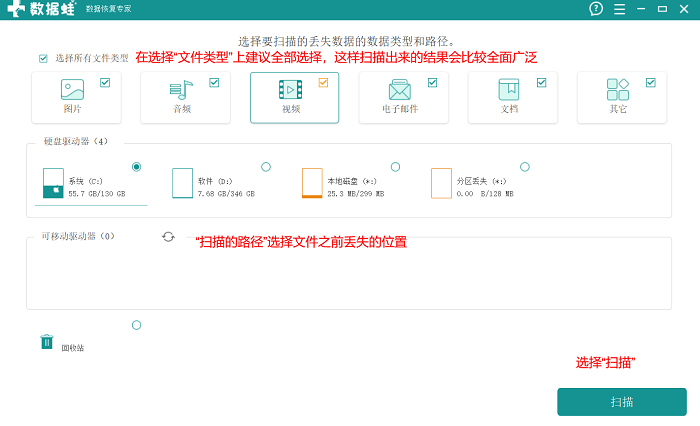Click the 其它 other types icon
This screenshot has height=426, width=700.
pyautogui.click(x=618, y=89)
